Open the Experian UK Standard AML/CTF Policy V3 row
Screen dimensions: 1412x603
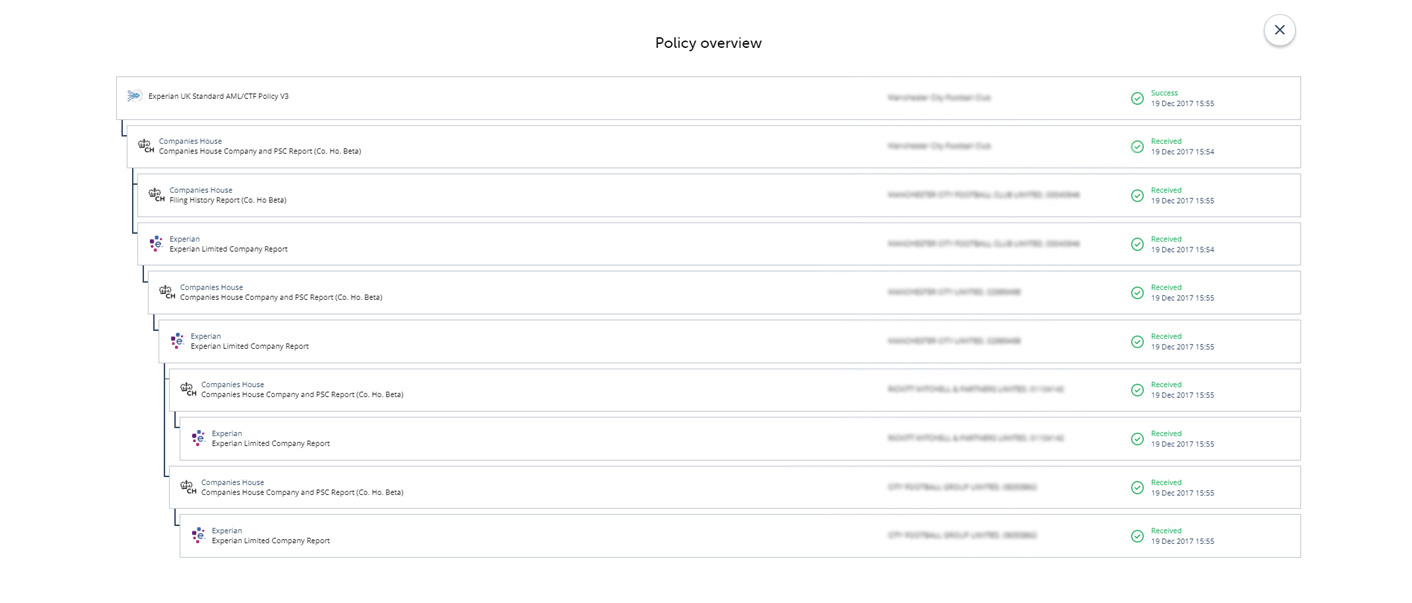[708, 98]
